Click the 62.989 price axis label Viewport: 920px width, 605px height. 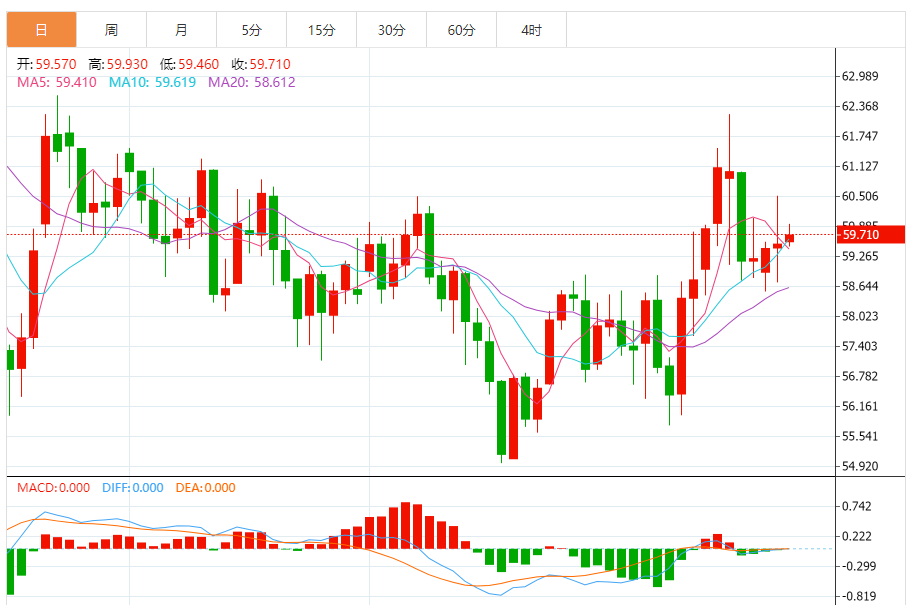[860, 76]
